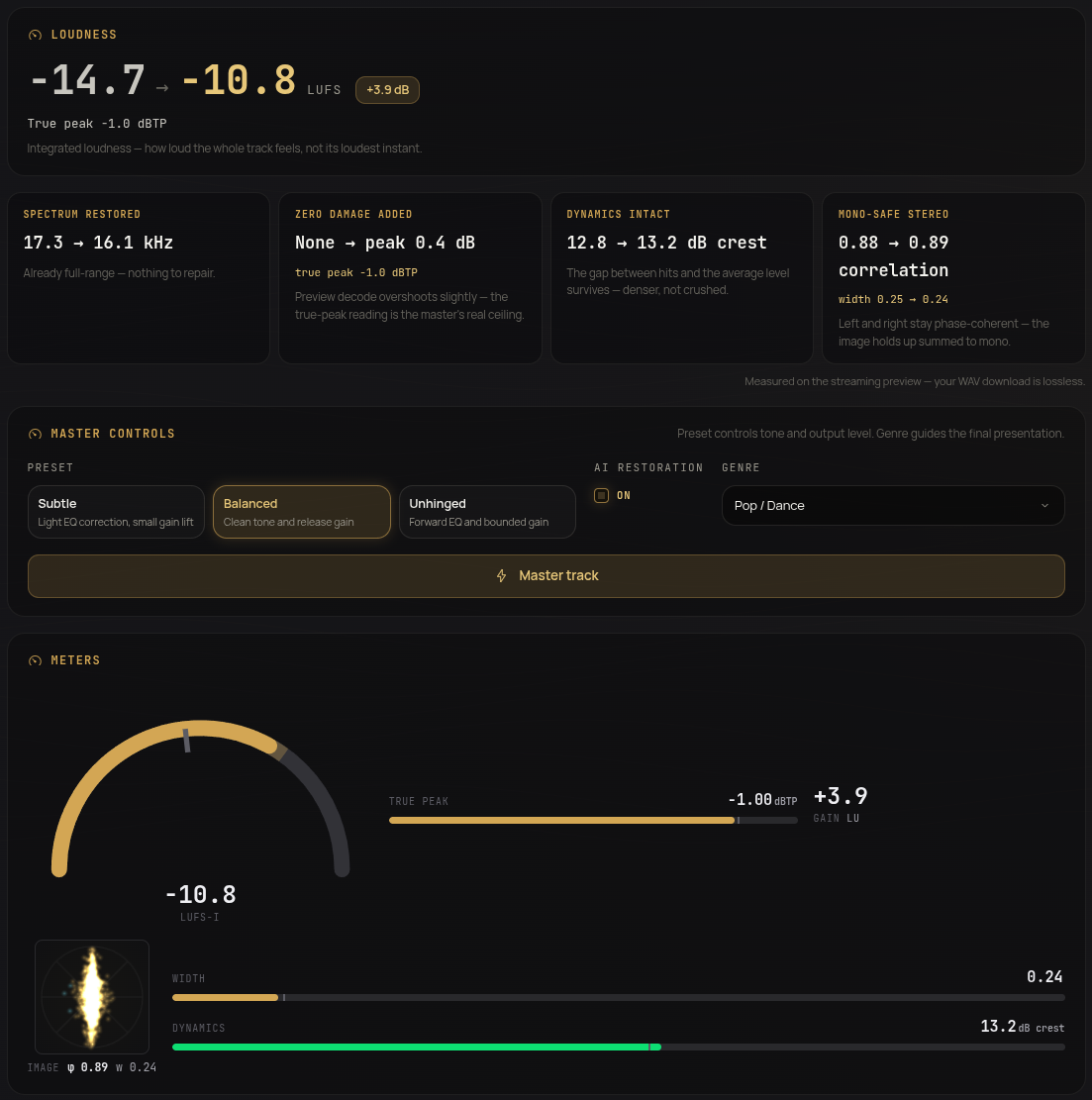Click the '12.8 → 13.2 dB crest' value

pos(667,243)
